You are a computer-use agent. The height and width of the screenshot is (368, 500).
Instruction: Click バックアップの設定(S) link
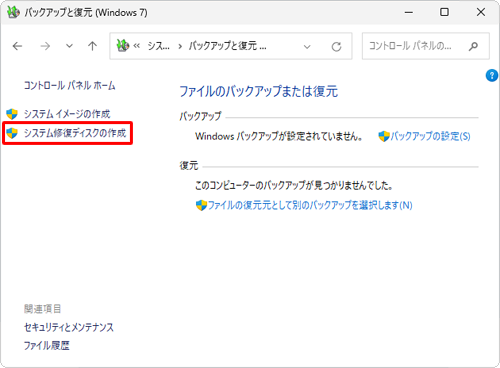pyautogui.click(x=430, y=136)
